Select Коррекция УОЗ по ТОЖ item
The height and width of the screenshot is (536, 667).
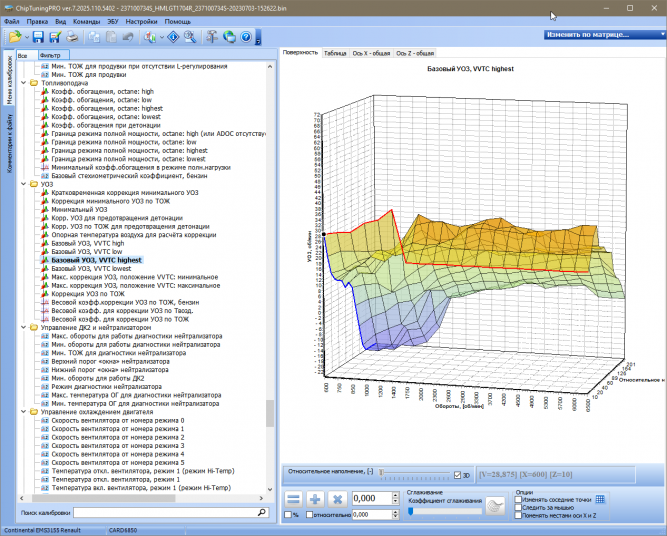(88, 294)
